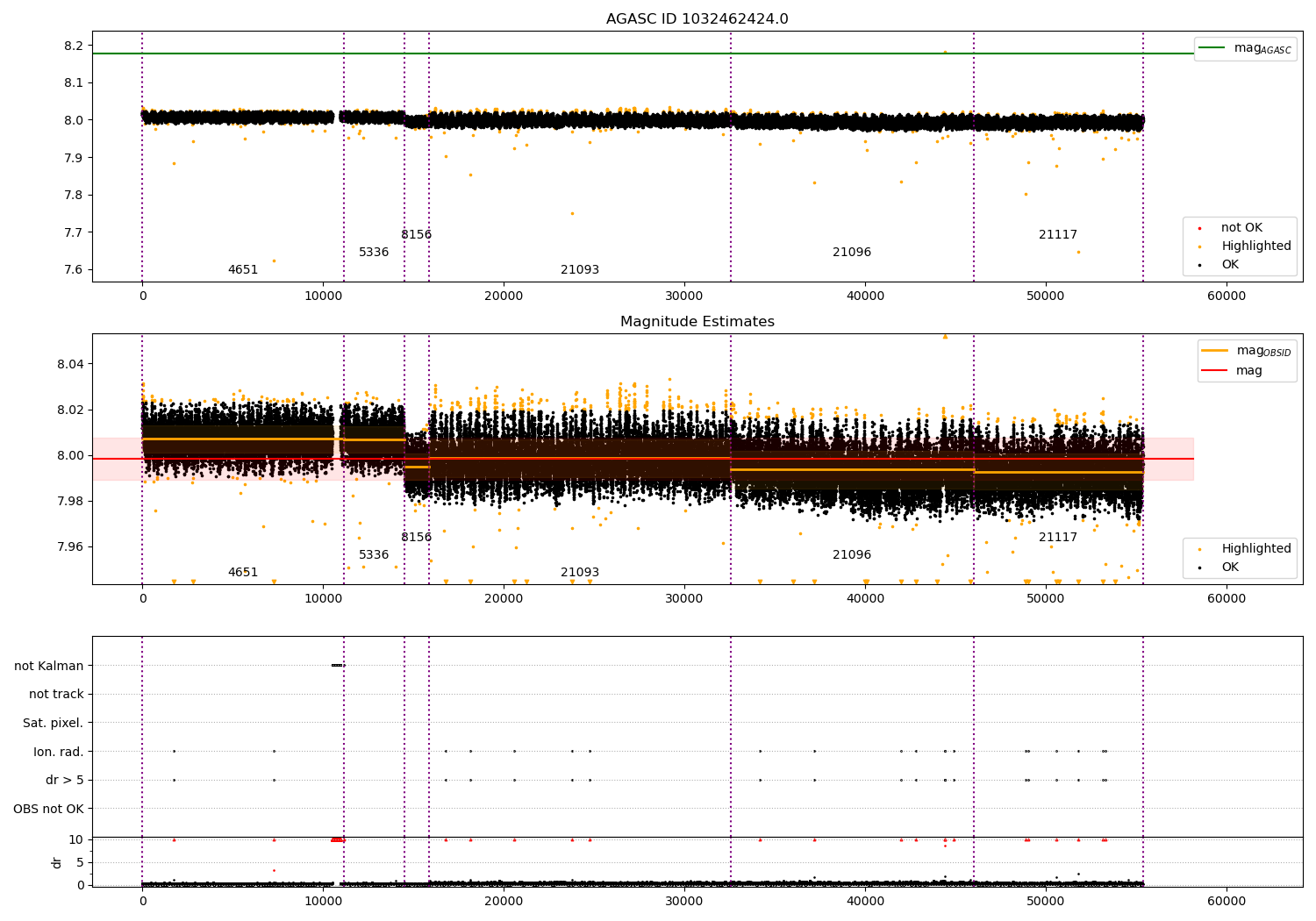The image size is (1316, 921).
Task: Click the 10000 x-axis tick of the bottom plot
Action: 323,902
